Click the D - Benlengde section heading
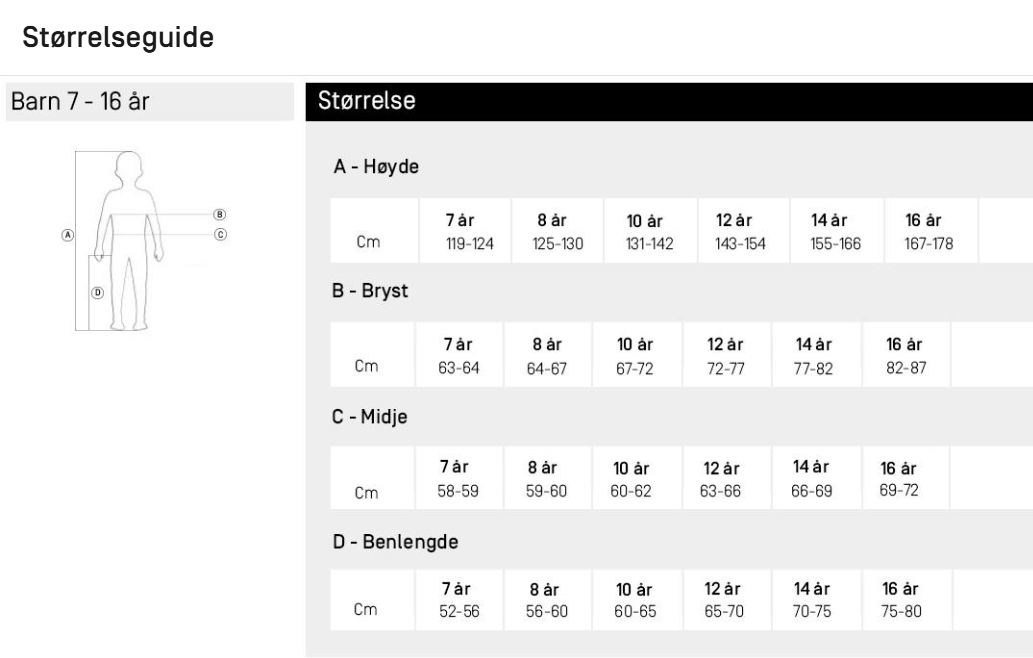 [395, 541]
